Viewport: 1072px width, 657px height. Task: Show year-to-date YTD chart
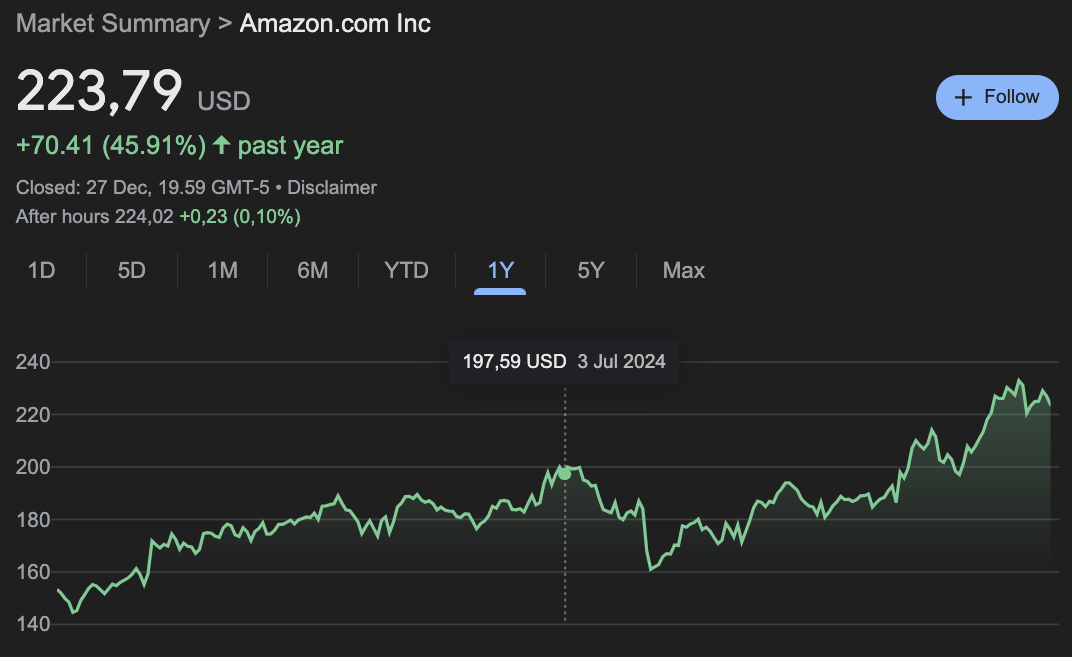pyautogui.click(x=406, y=270)
